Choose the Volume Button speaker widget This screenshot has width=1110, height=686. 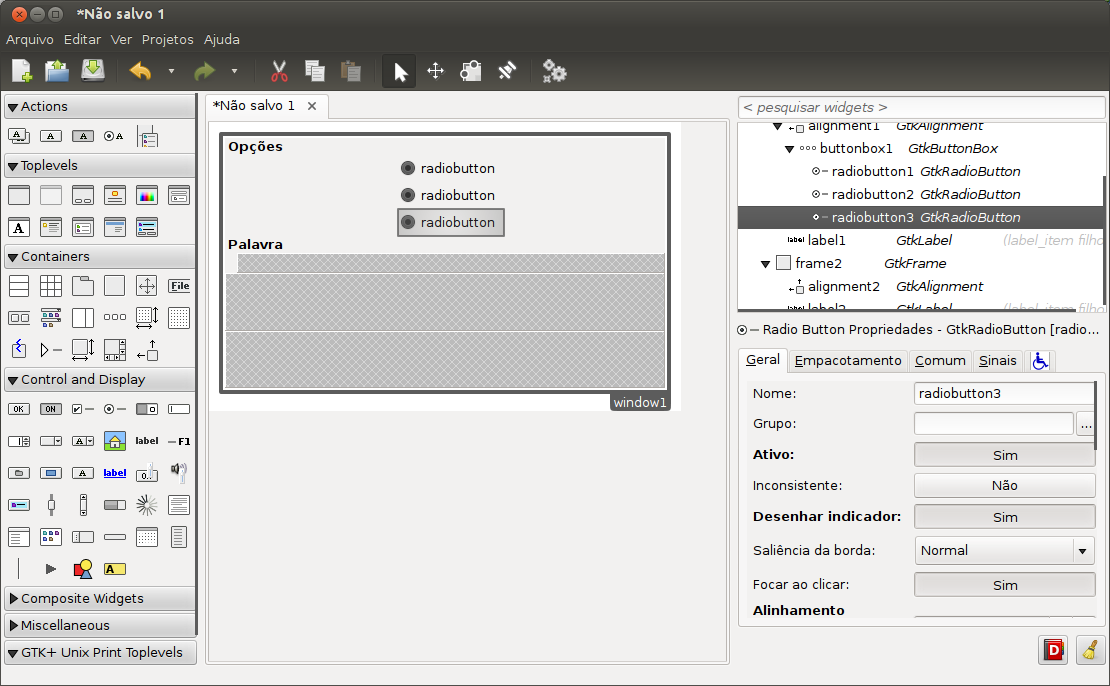(x=179, y=472)
